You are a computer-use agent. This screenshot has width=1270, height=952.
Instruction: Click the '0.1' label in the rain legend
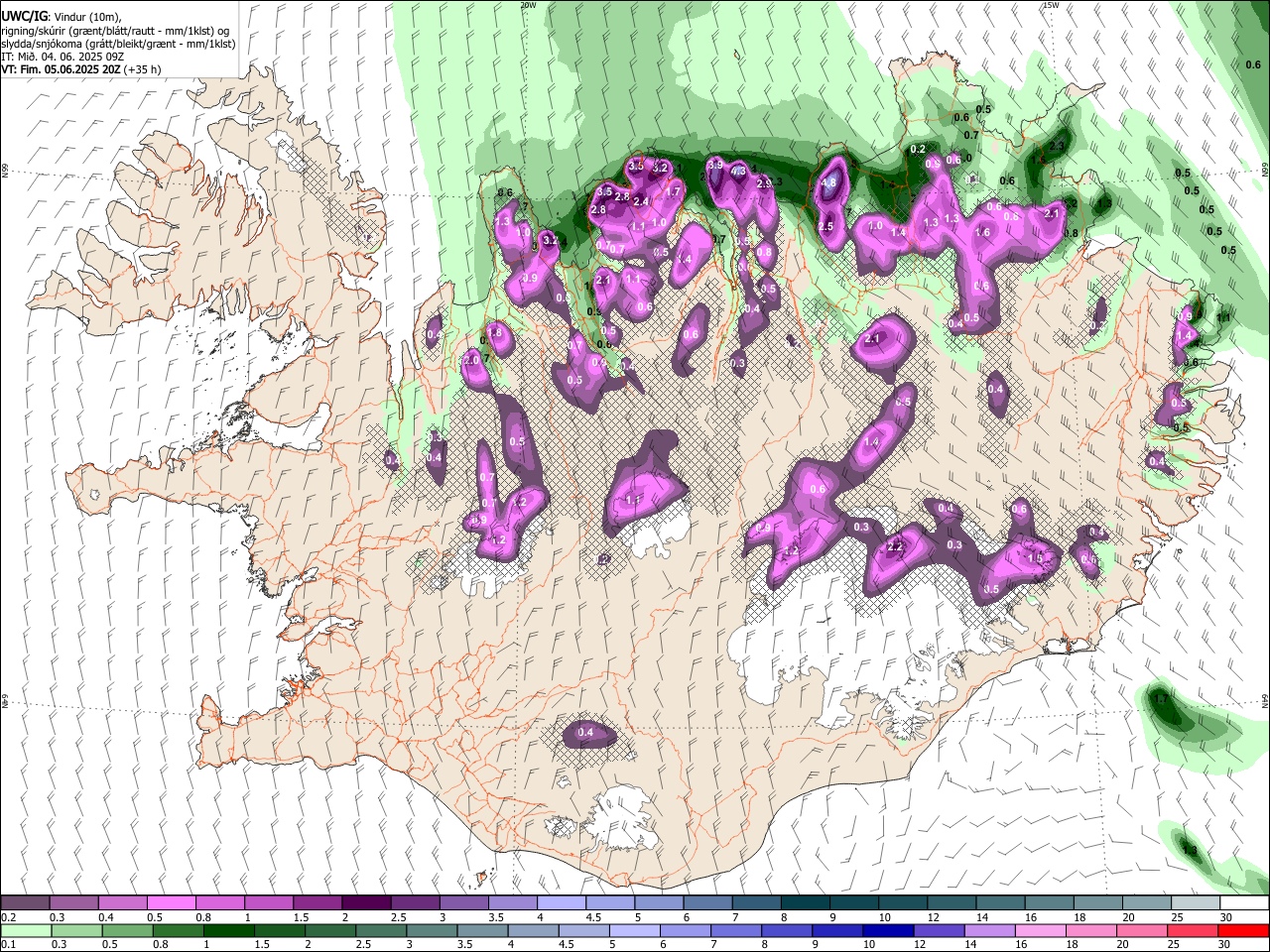pos(10,945)
